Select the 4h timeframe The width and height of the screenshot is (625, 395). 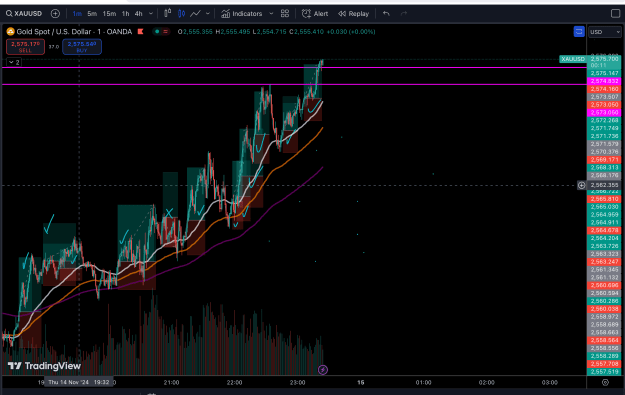coord(138,14)
